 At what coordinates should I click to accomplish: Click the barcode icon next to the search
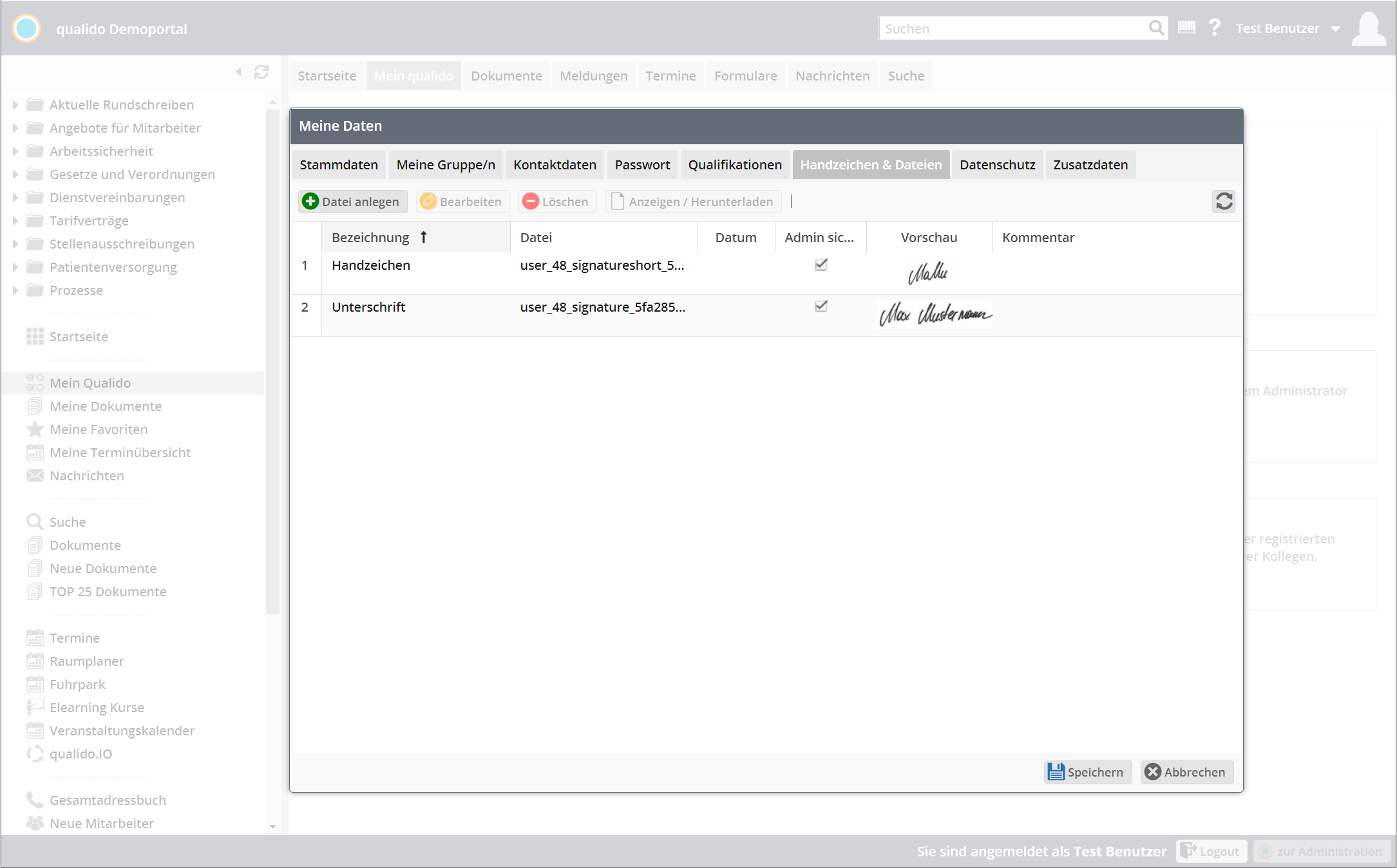pos(1186,28)
